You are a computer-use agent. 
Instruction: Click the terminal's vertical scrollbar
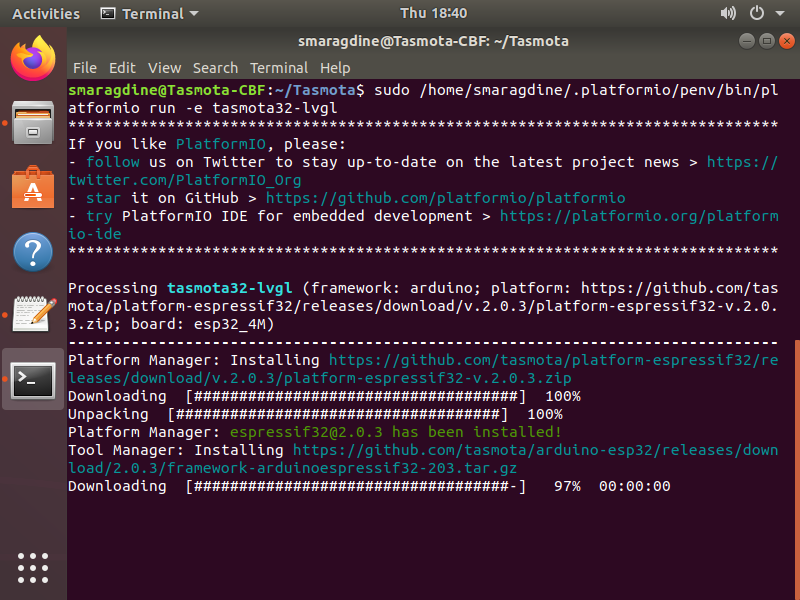[797, 469]
